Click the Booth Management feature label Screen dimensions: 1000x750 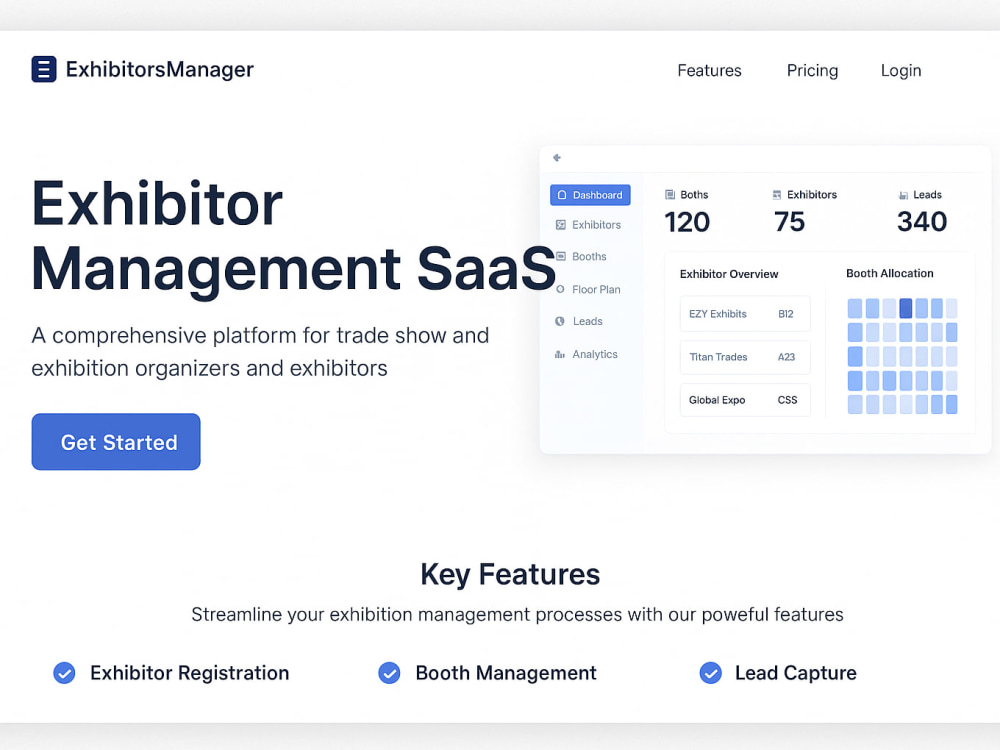(x=506, y=673)
